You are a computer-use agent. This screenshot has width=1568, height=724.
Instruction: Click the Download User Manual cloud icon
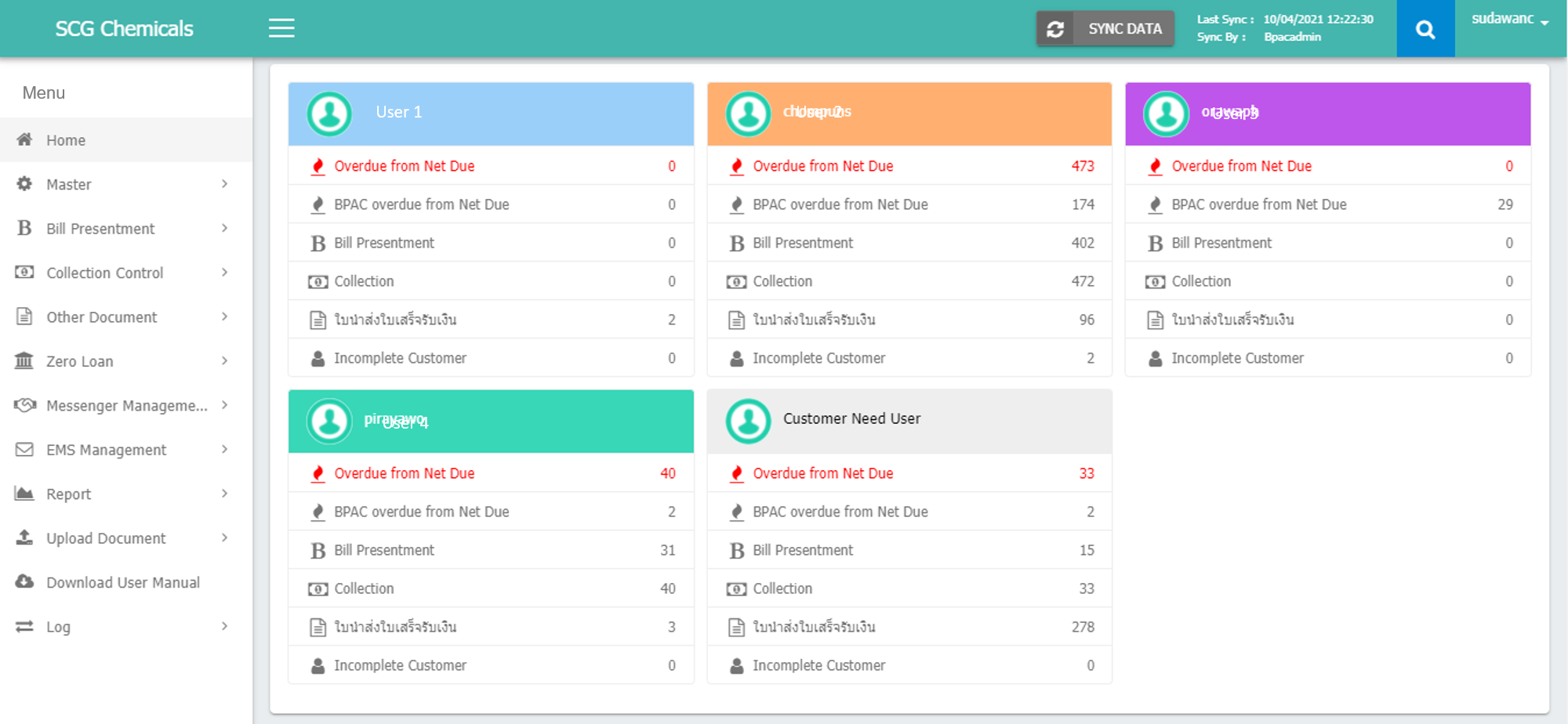[25, 581]
